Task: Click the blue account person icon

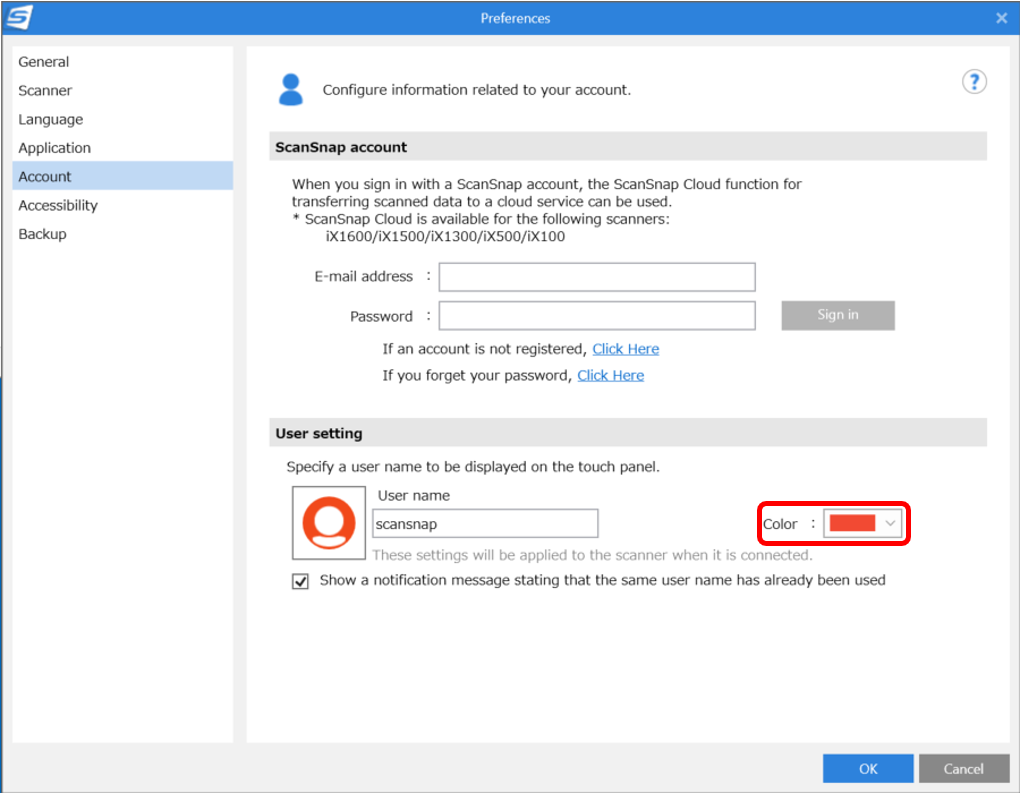Action: [x=290, y=89]
